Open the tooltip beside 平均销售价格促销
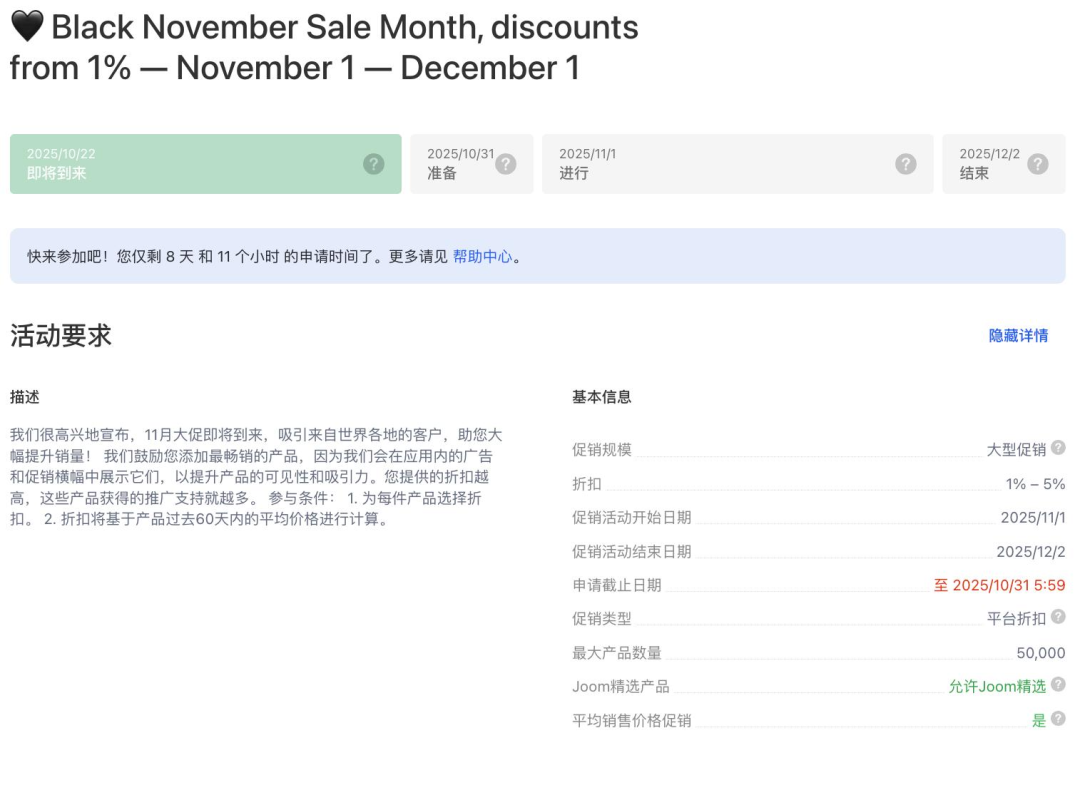This screenshot has width=1080, height=790. (x=1060, y=720)
